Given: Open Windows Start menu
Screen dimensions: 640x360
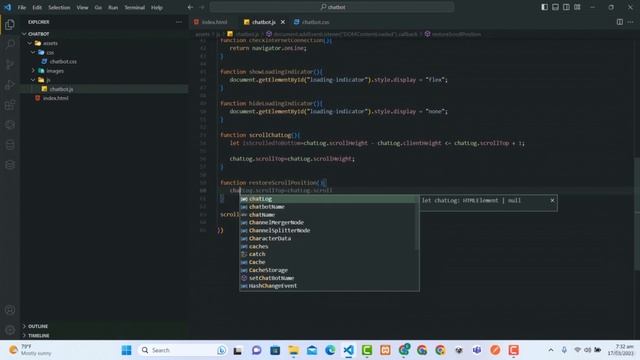Looking at the screenshot, I should [127, 350].
